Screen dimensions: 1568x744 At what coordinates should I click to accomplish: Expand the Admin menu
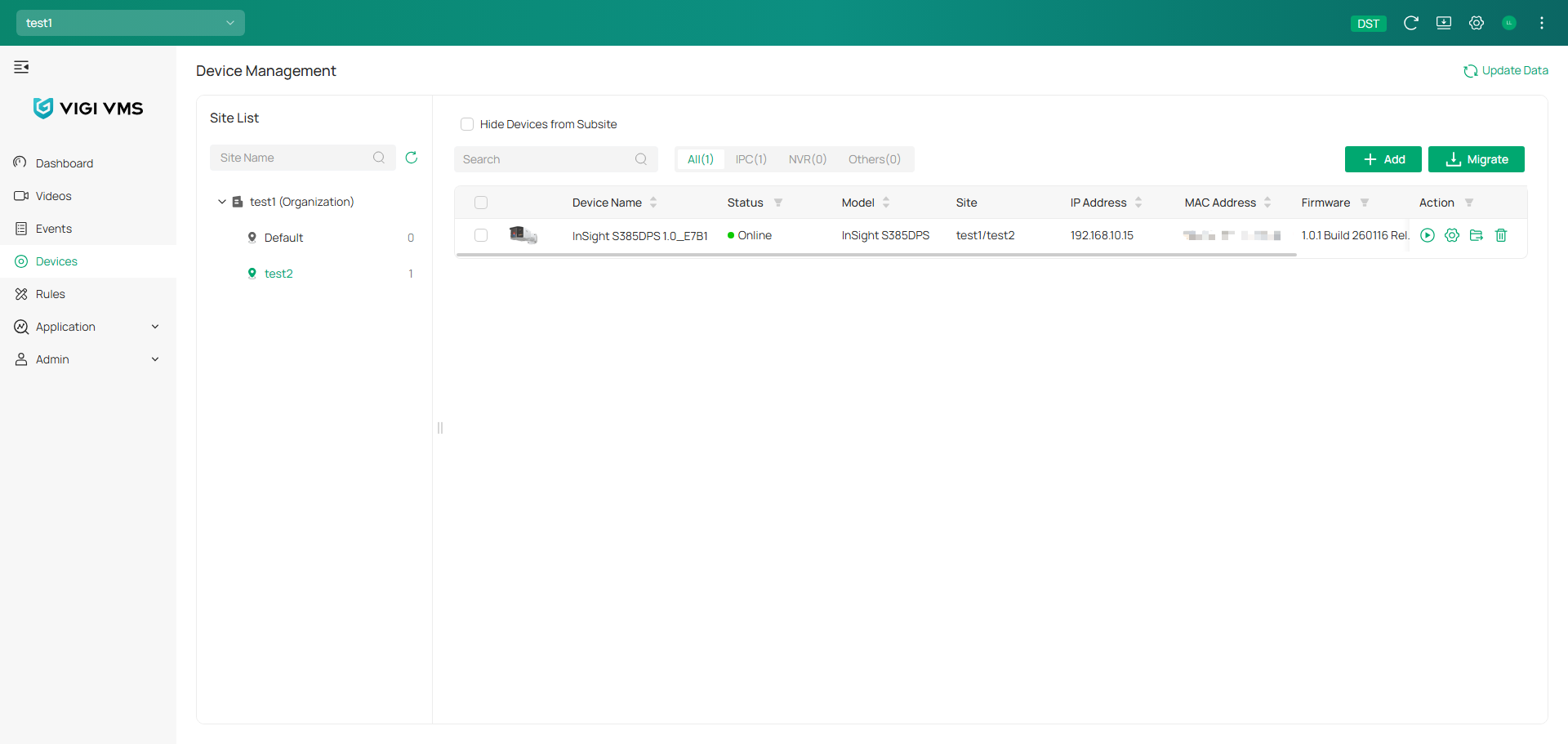[88, 359]
